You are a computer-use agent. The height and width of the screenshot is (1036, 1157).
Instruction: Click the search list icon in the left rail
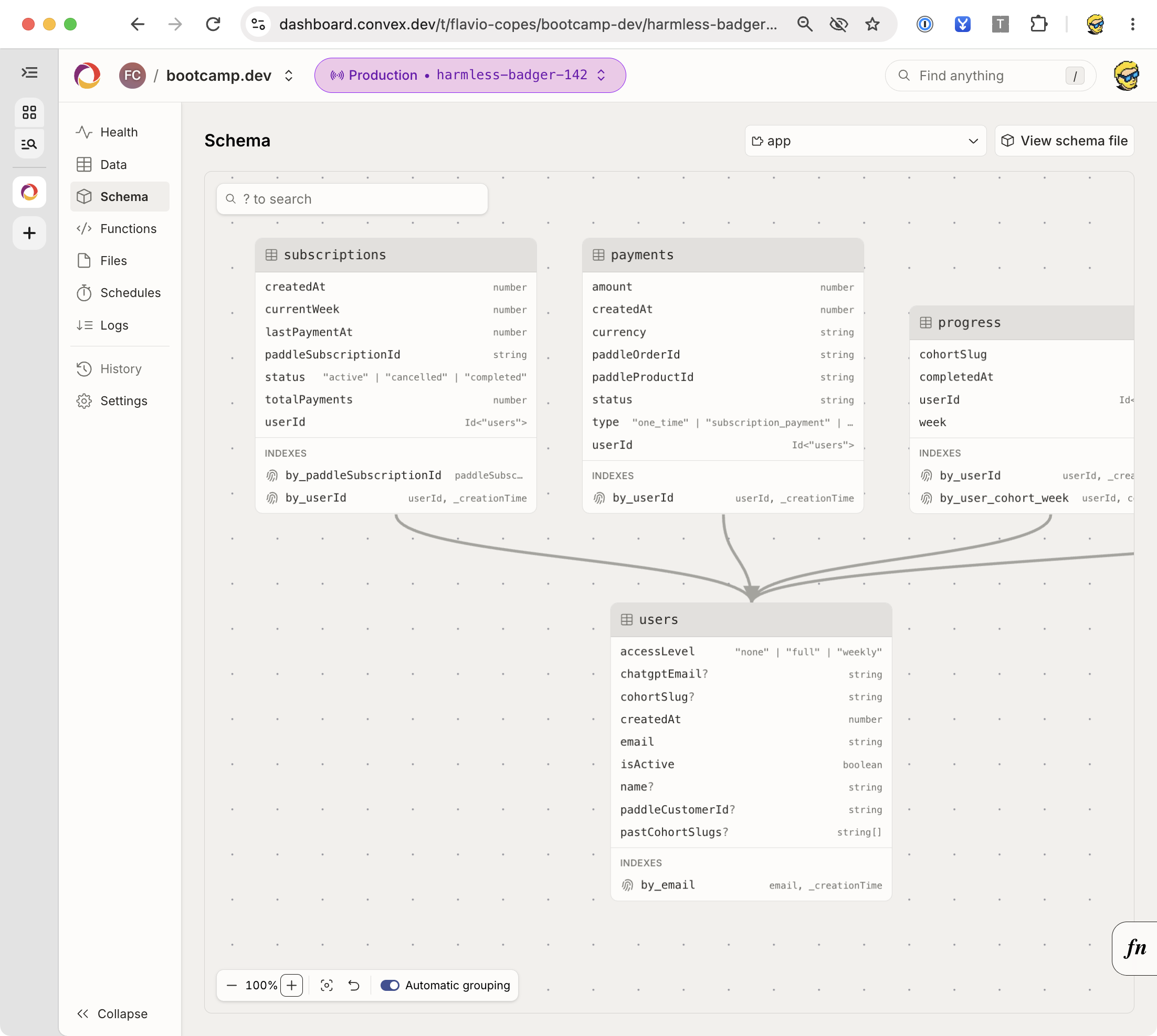[x=29, y=144]
